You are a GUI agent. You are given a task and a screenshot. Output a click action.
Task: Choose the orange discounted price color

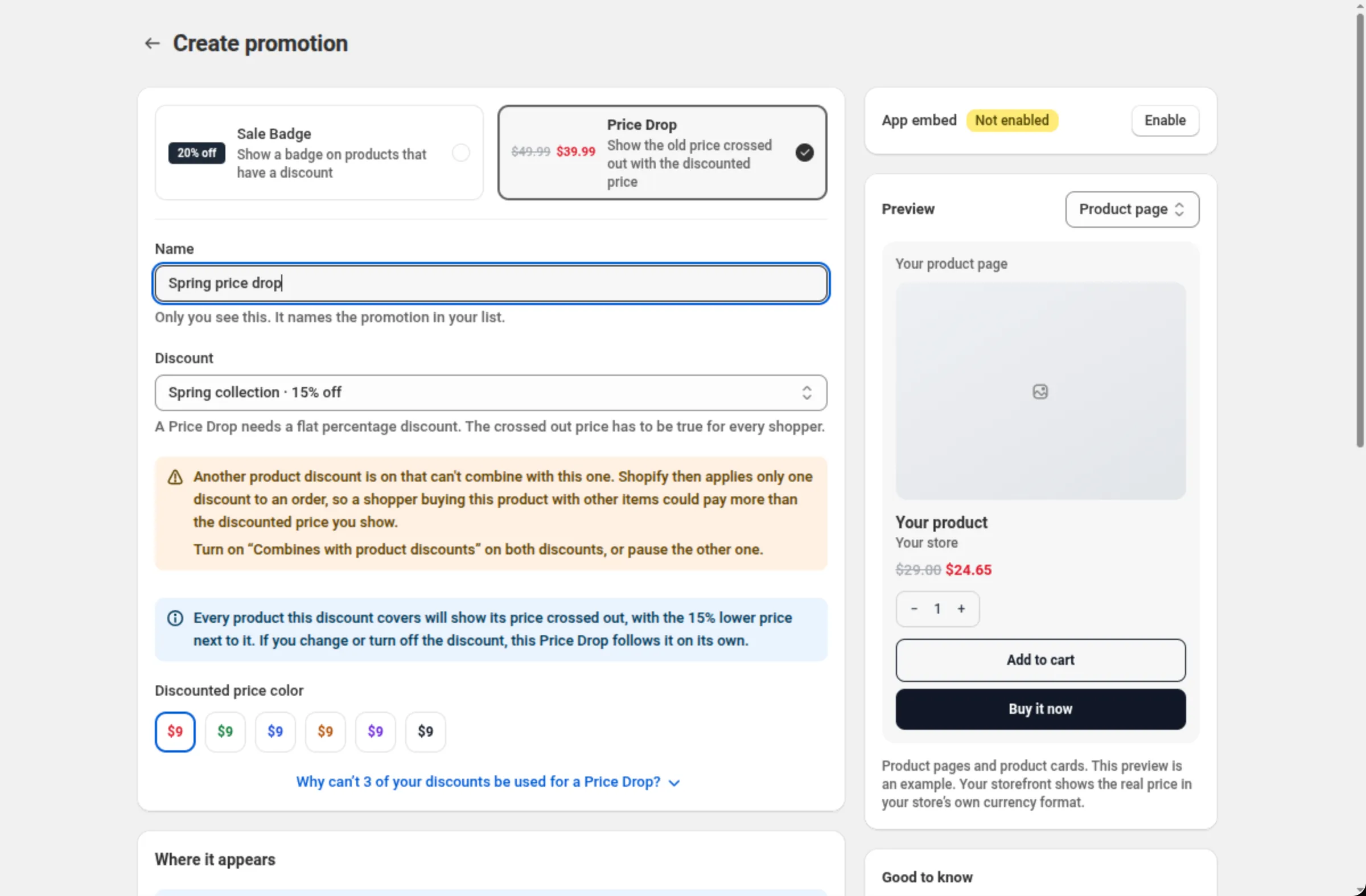[x=326, y=732]
